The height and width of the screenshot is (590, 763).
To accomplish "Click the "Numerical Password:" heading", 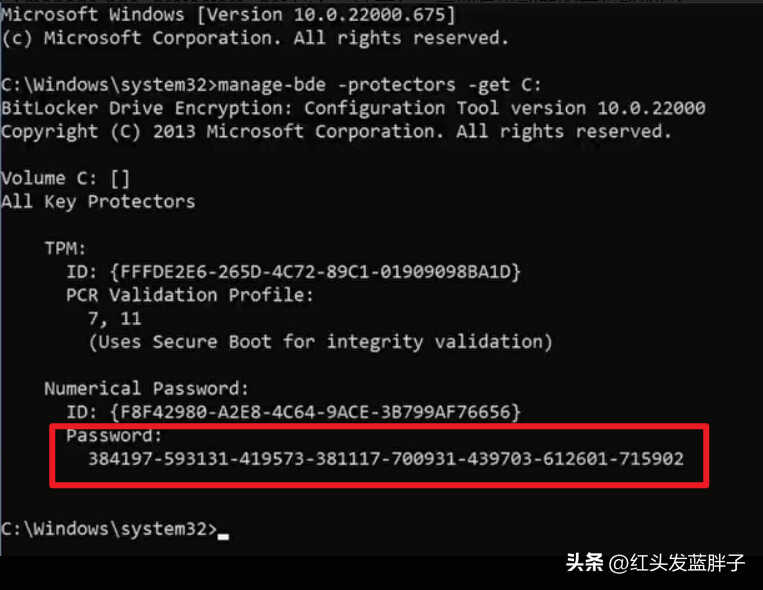I will (146, 388).
